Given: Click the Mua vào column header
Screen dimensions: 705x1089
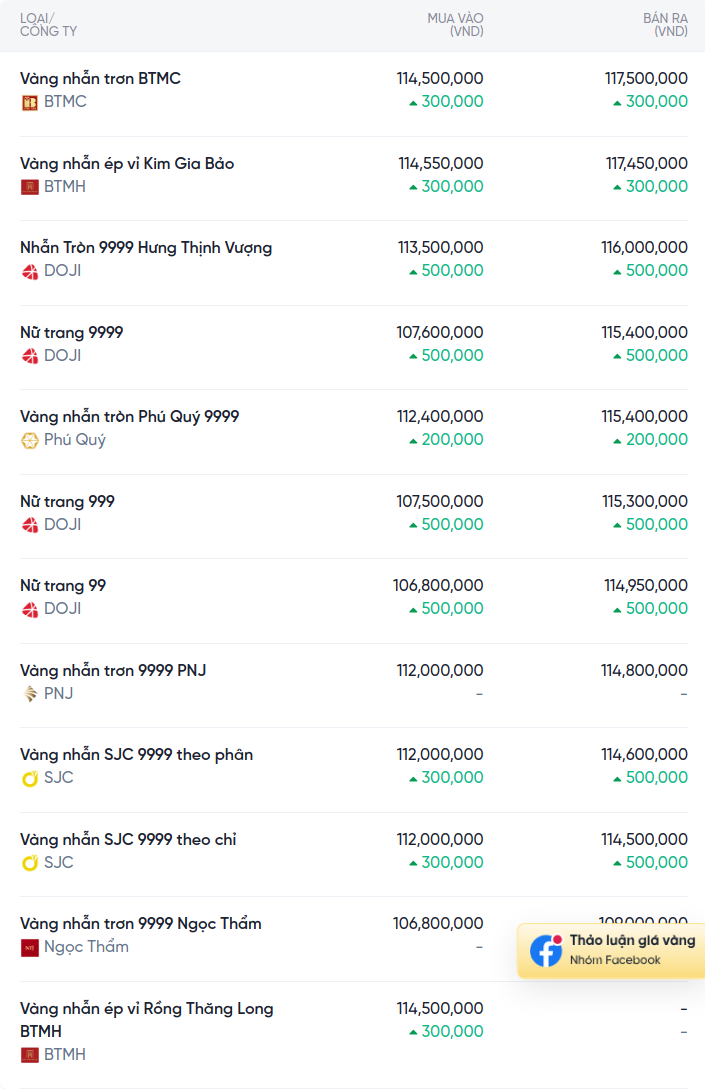Looking at the screenshot, I should 455,25.
